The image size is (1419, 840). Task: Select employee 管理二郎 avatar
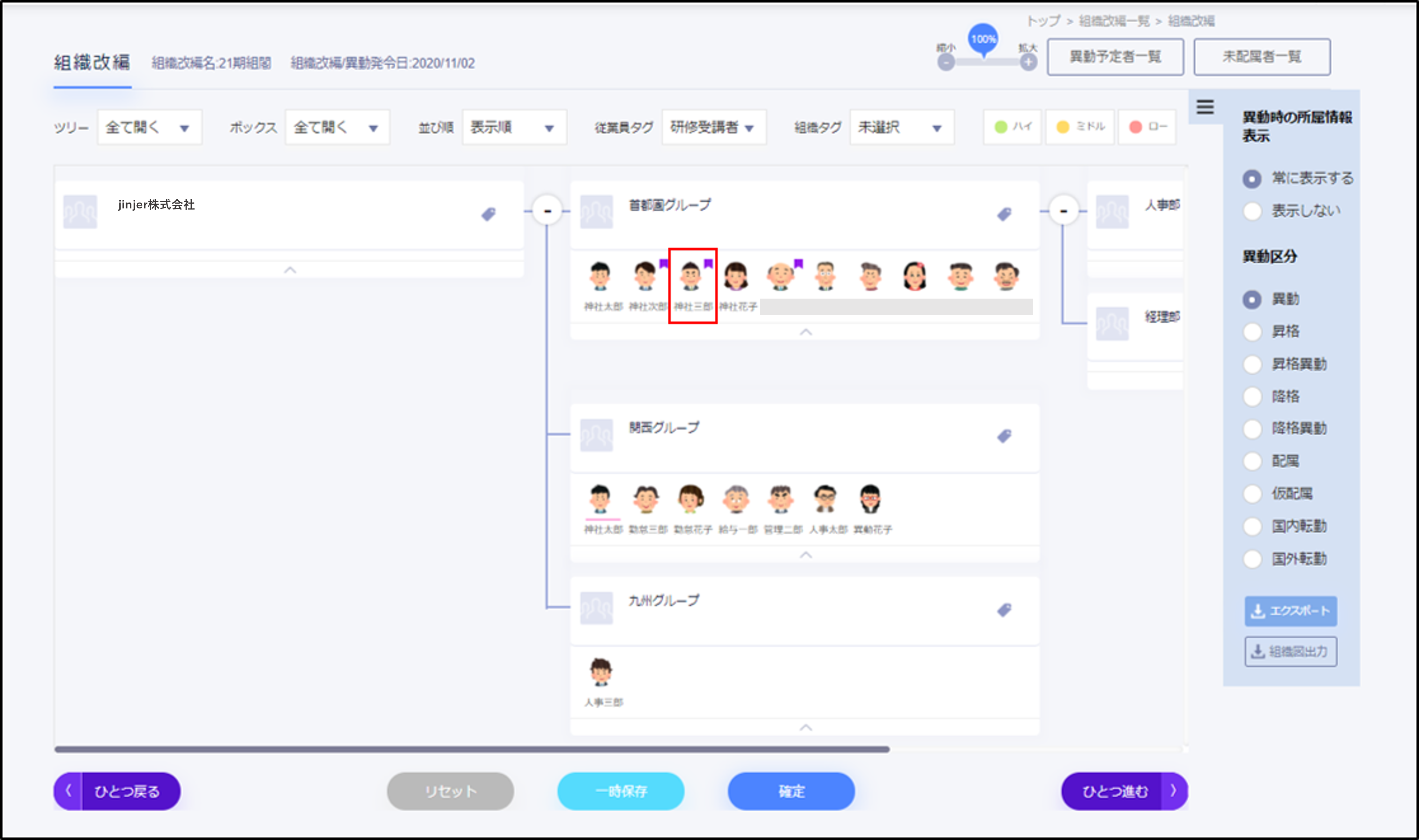(780, 499)
